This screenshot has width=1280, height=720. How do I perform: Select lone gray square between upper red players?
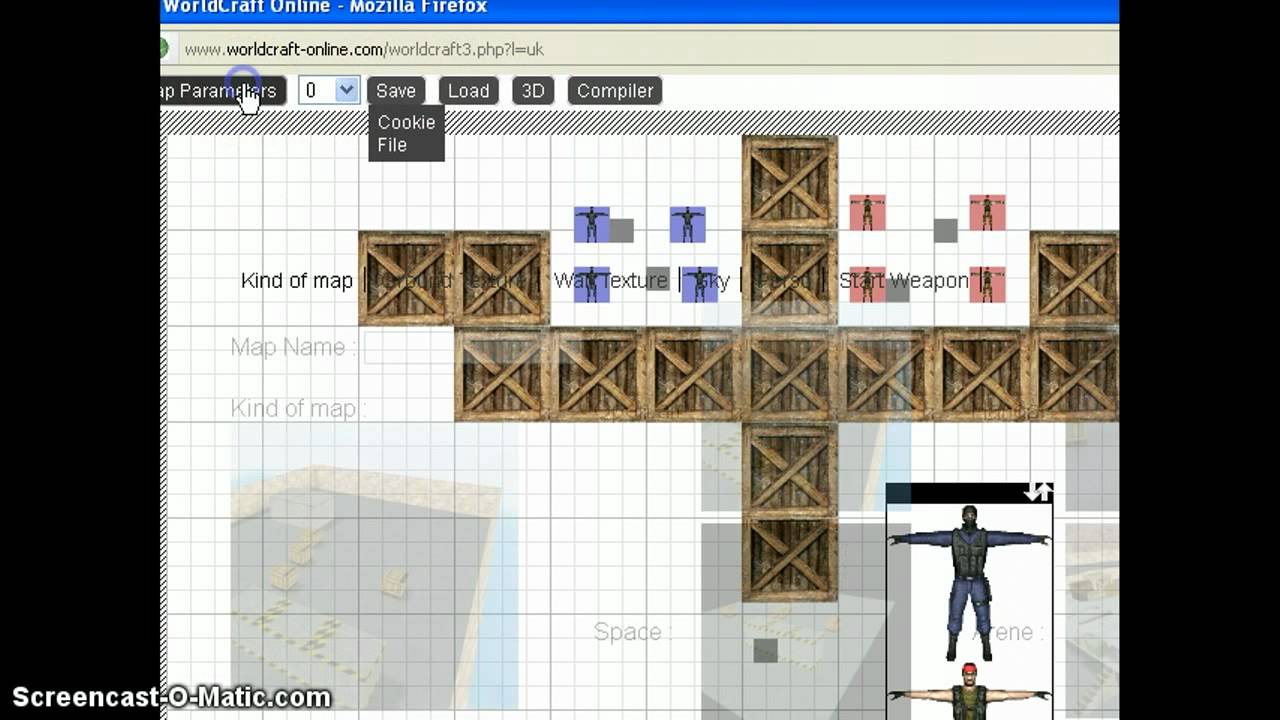click(946, 230)
